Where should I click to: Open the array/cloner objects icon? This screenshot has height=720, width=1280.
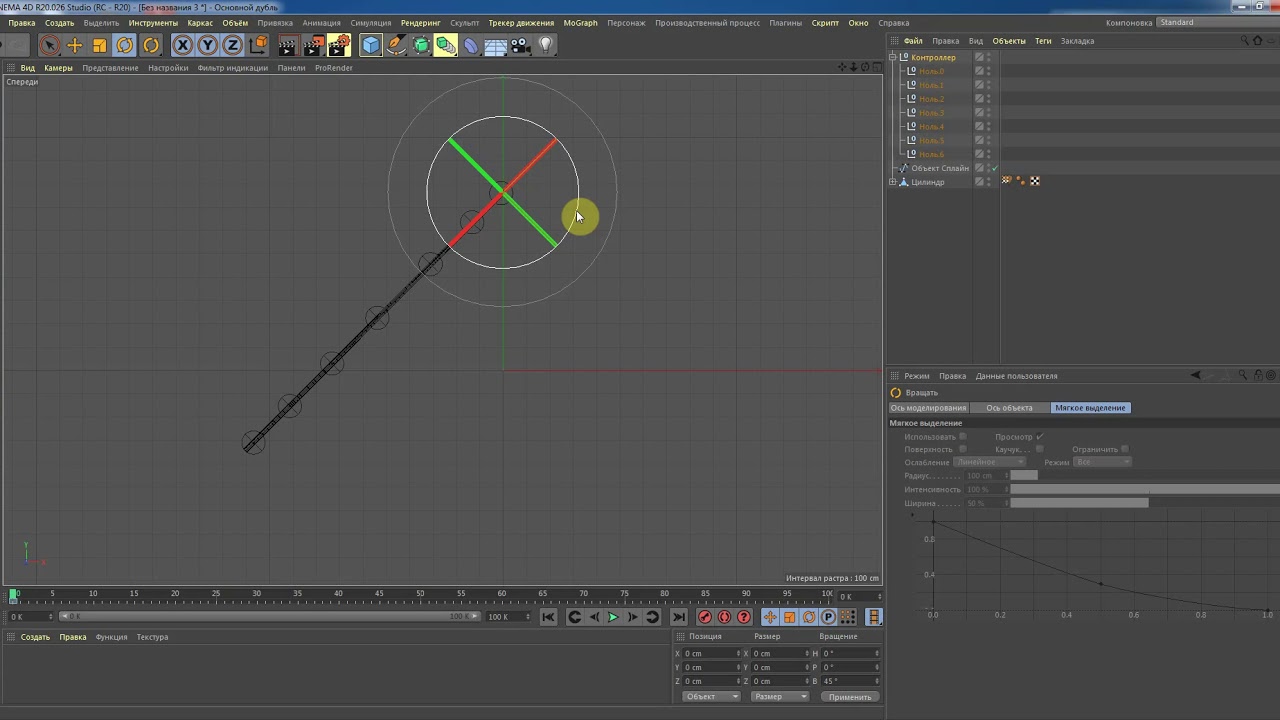coord(446,45)
